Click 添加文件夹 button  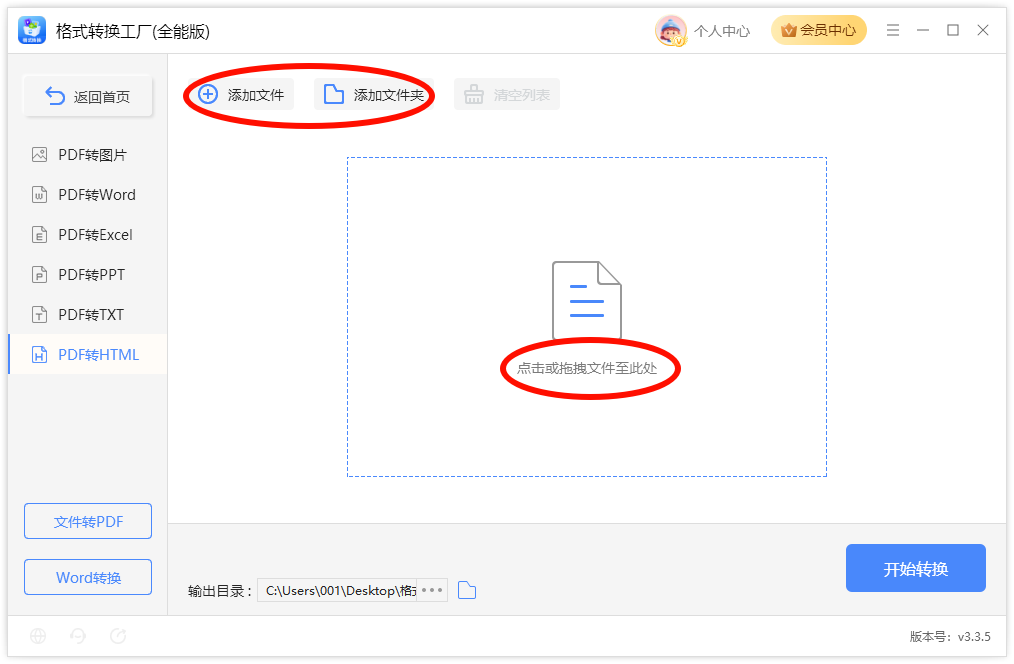[373, 94]
